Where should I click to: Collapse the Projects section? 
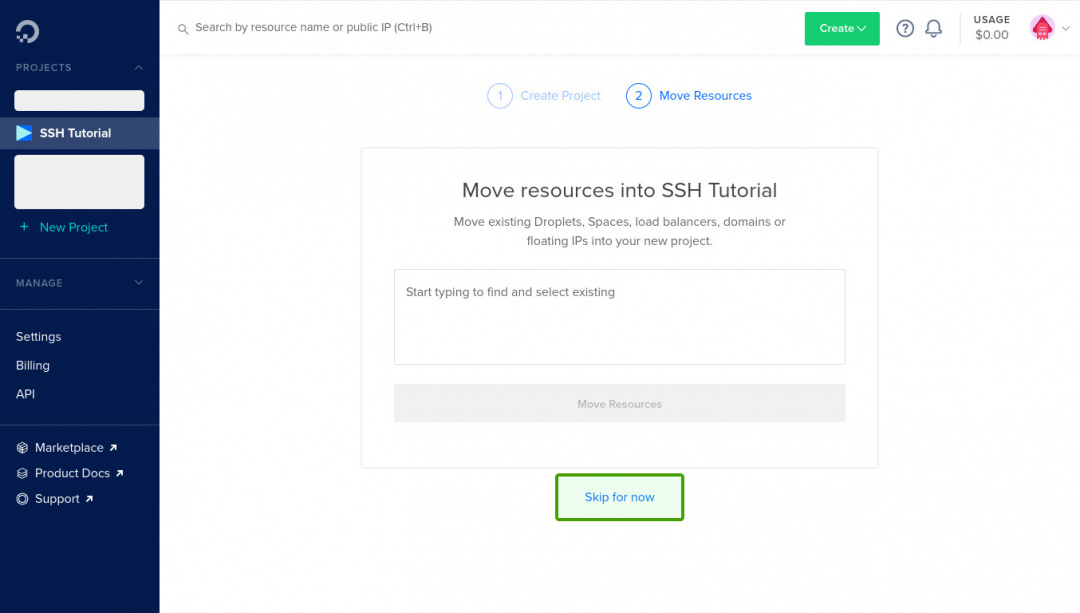pyautogui.click(x=138, y=67)
